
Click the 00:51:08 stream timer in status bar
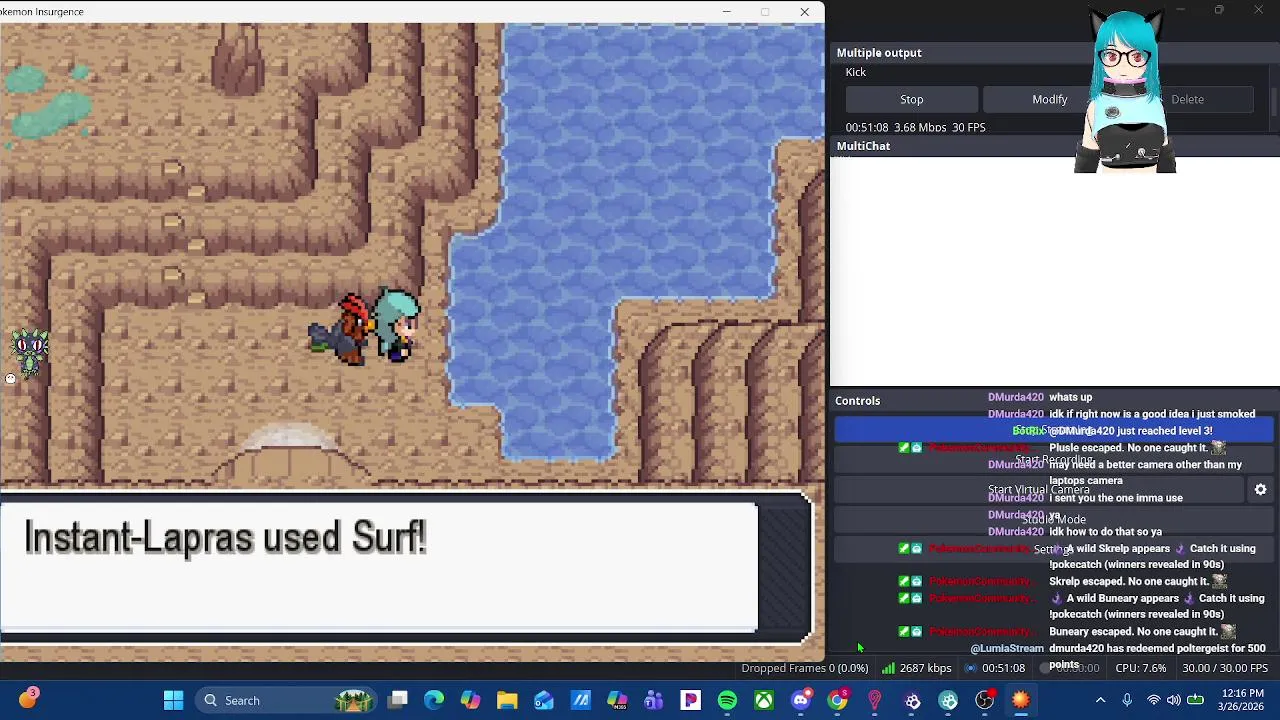[1003, 668]
